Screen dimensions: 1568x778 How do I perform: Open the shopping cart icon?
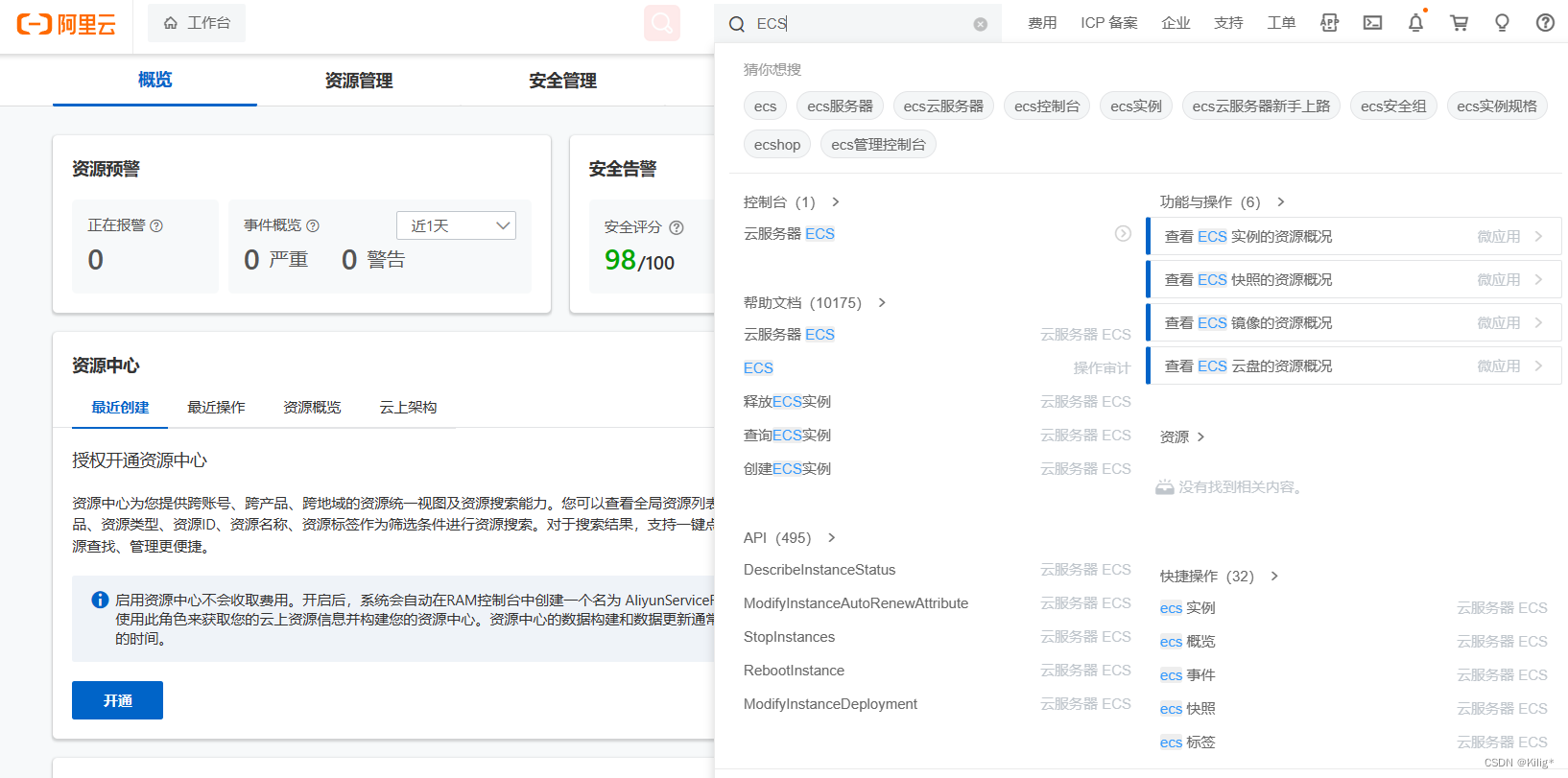click(x=1459, y=23)
